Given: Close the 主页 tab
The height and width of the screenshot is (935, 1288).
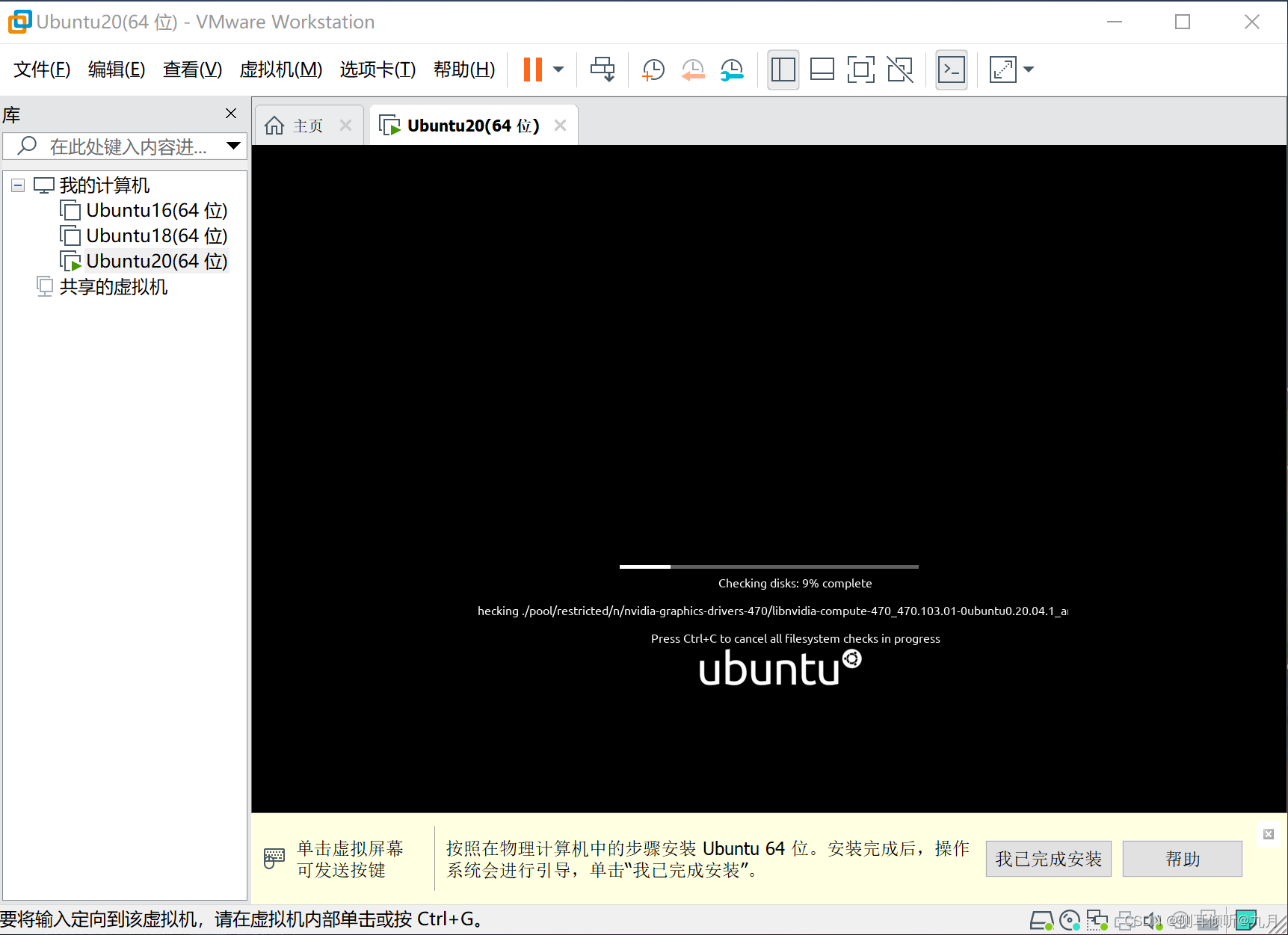Looking at the screenshot, I should point(345,126).
